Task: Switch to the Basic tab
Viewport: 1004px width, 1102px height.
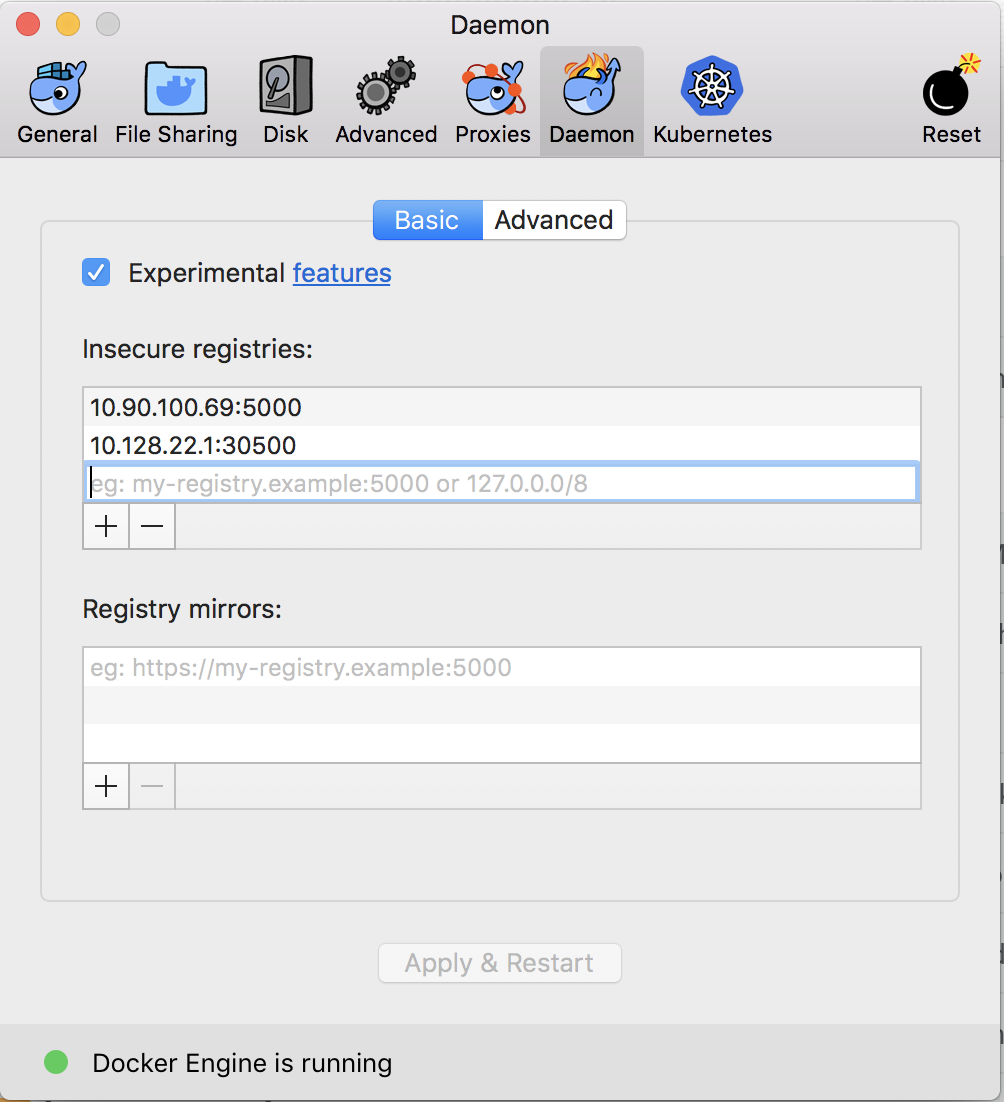Action: [x=428, y=220]
